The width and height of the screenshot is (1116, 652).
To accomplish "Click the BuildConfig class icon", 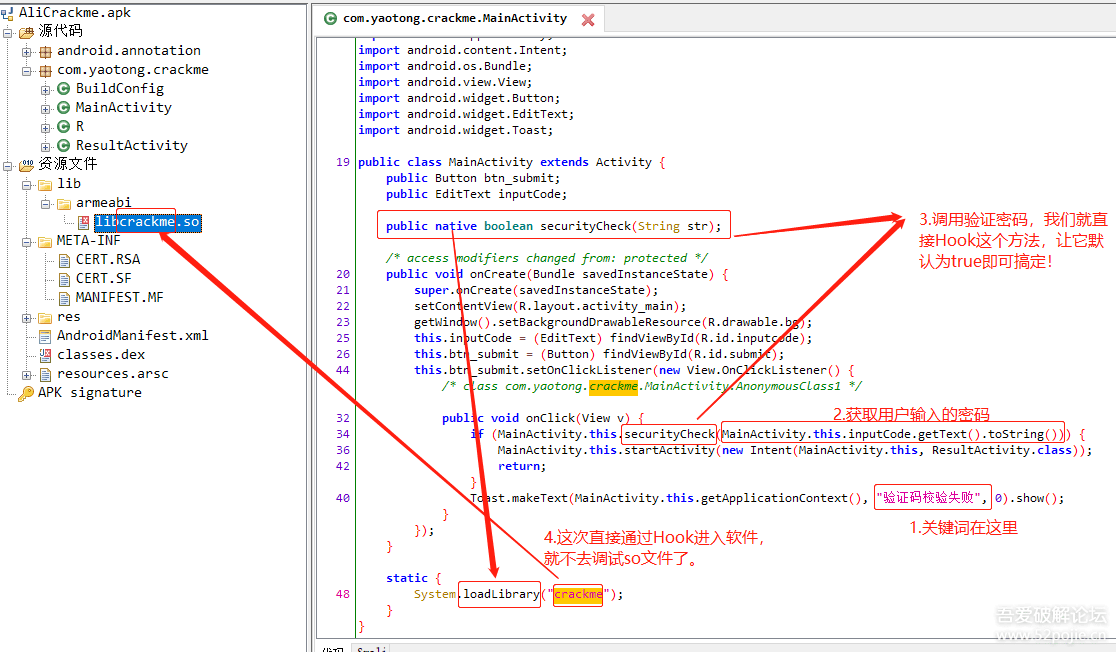I will (x=63, y=89).
